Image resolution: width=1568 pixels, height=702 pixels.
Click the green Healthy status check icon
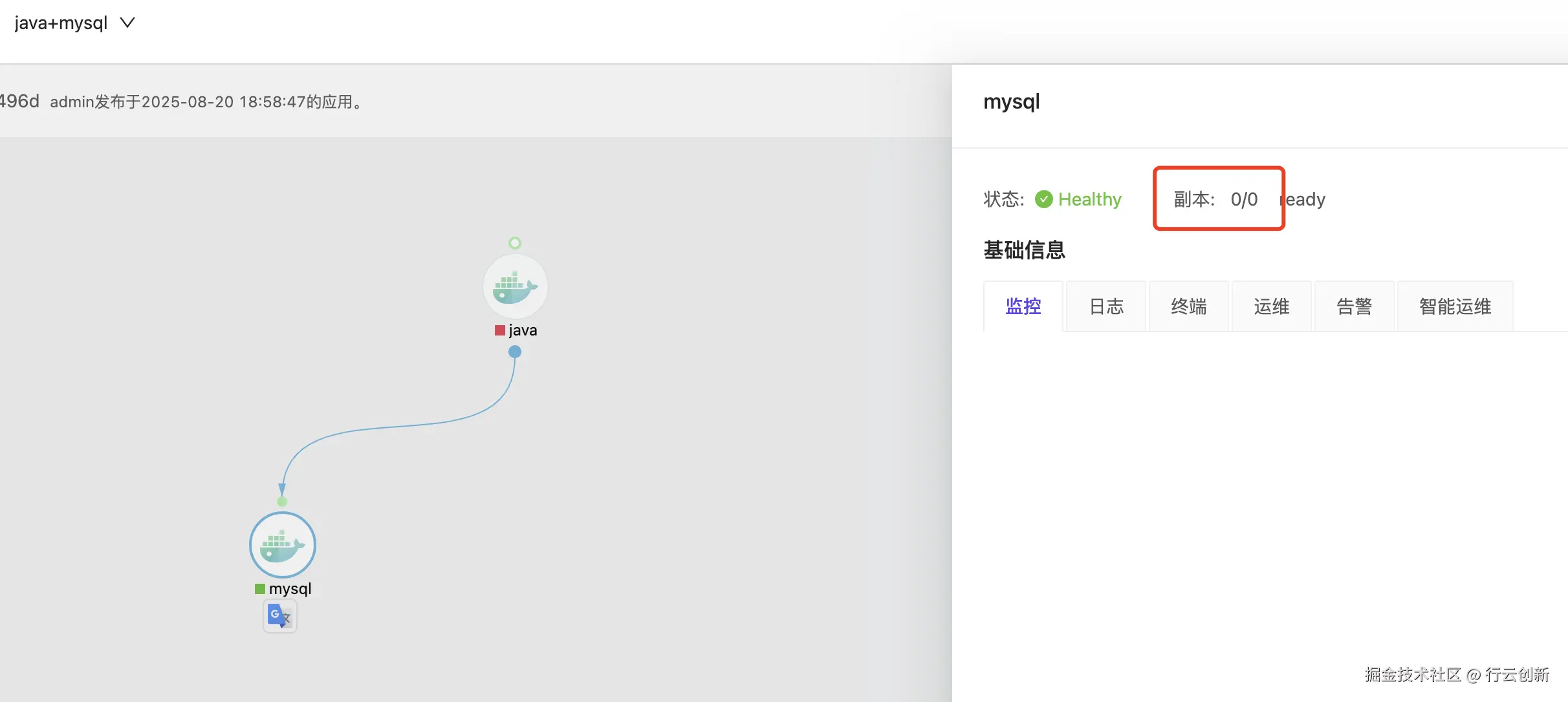[x=1043, y=199]
